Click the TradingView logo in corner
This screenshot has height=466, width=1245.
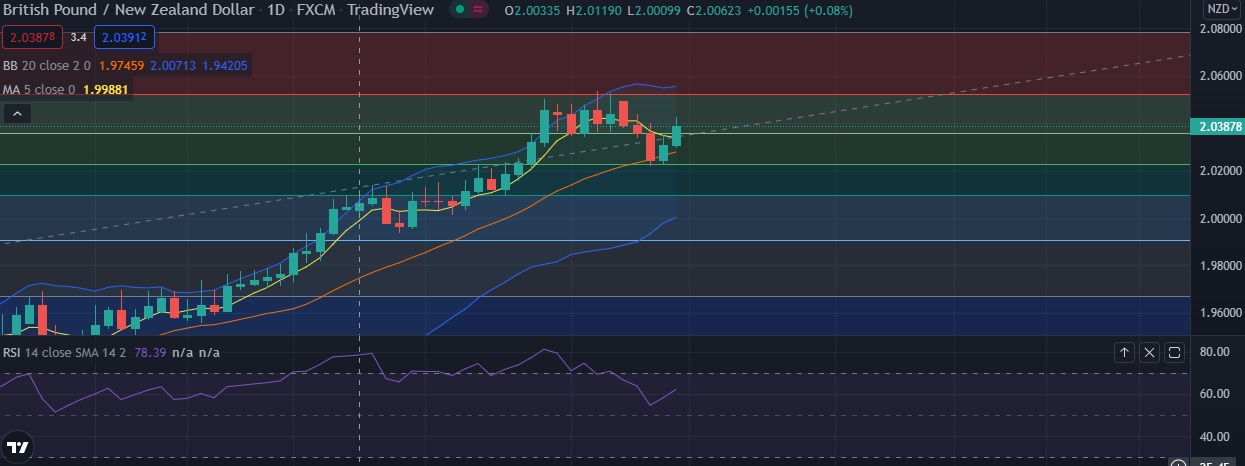[17, 446]
